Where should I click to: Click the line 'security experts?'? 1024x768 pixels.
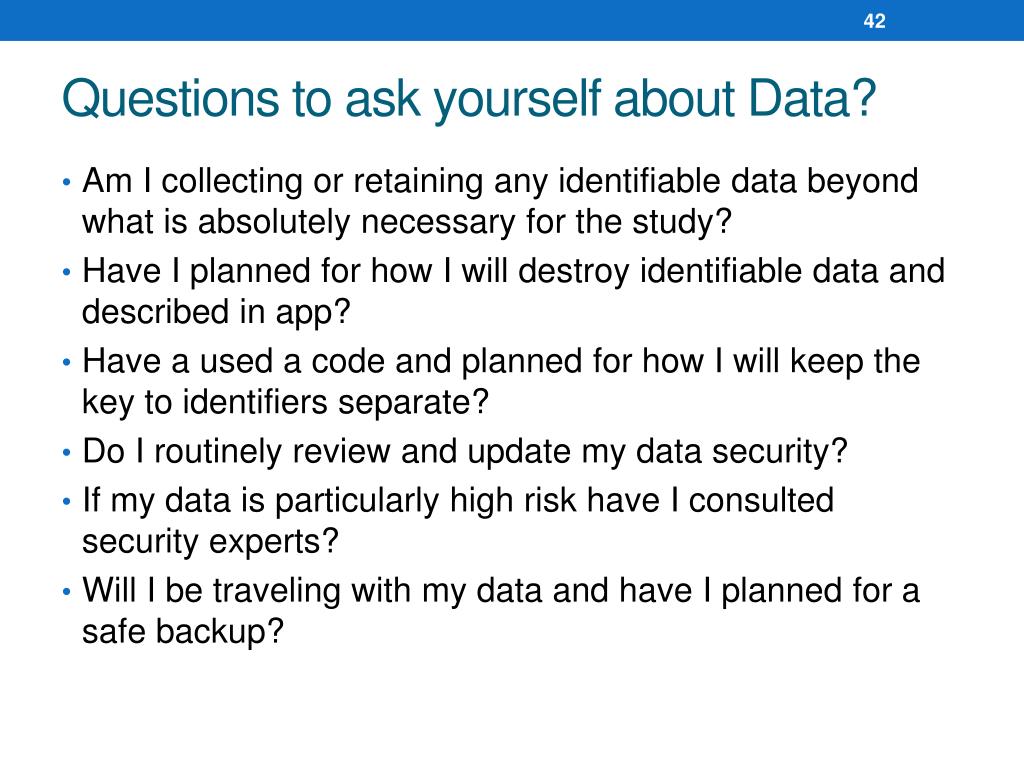tap(210, 542)
